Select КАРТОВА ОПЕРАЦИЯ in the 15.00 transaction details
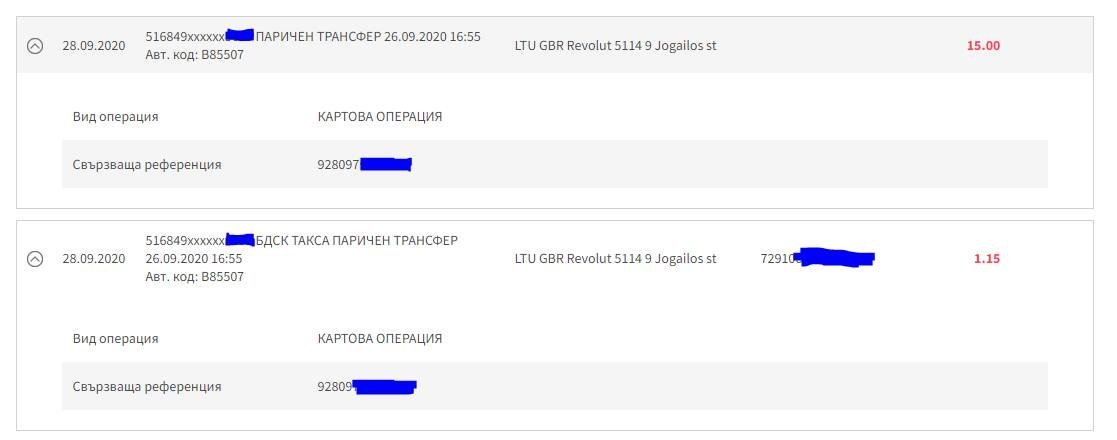The image size is (1117, 440). tap(380, 117)
